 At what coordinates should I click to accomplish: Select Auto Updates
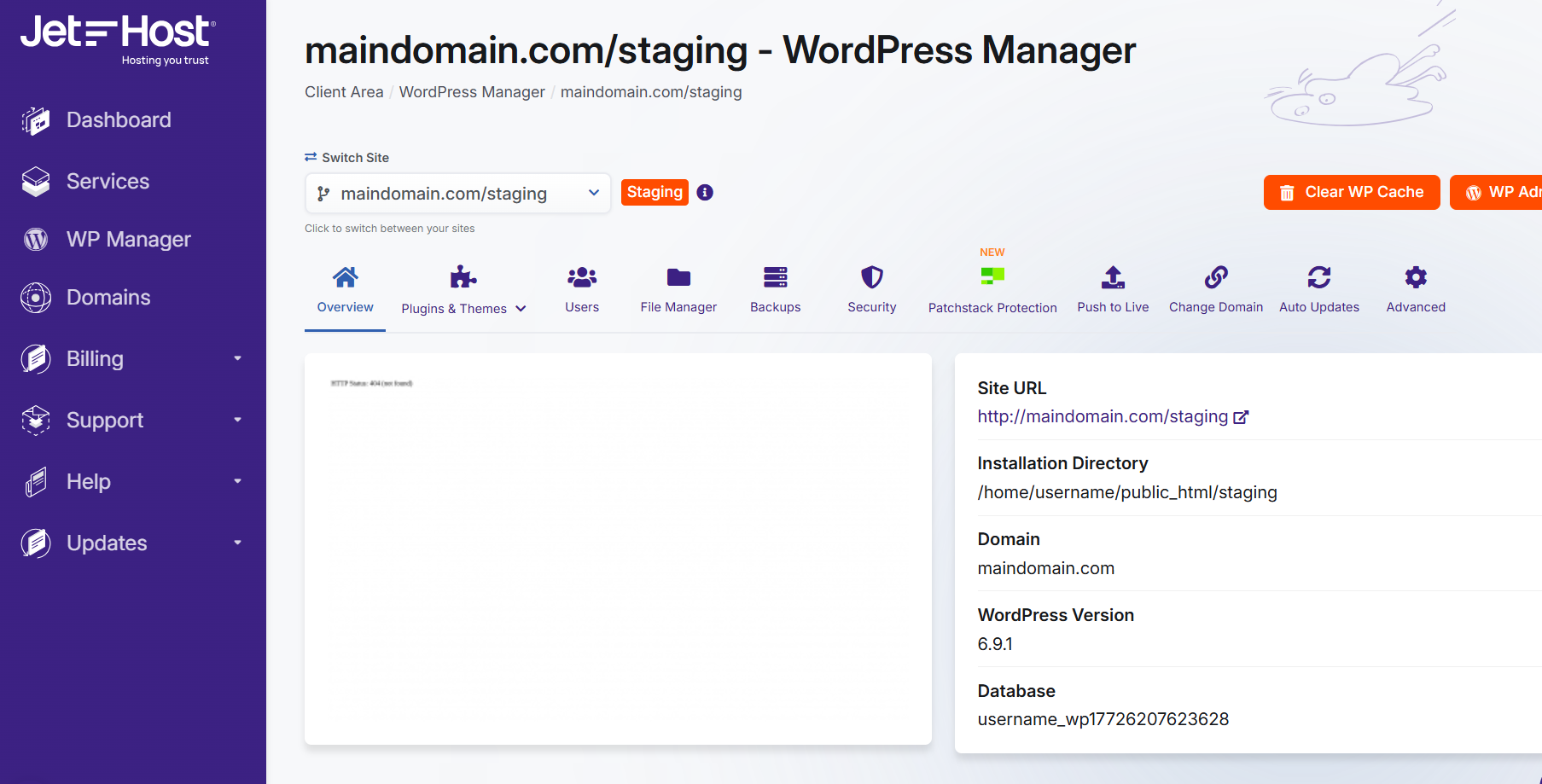[x=1318, y=290]
